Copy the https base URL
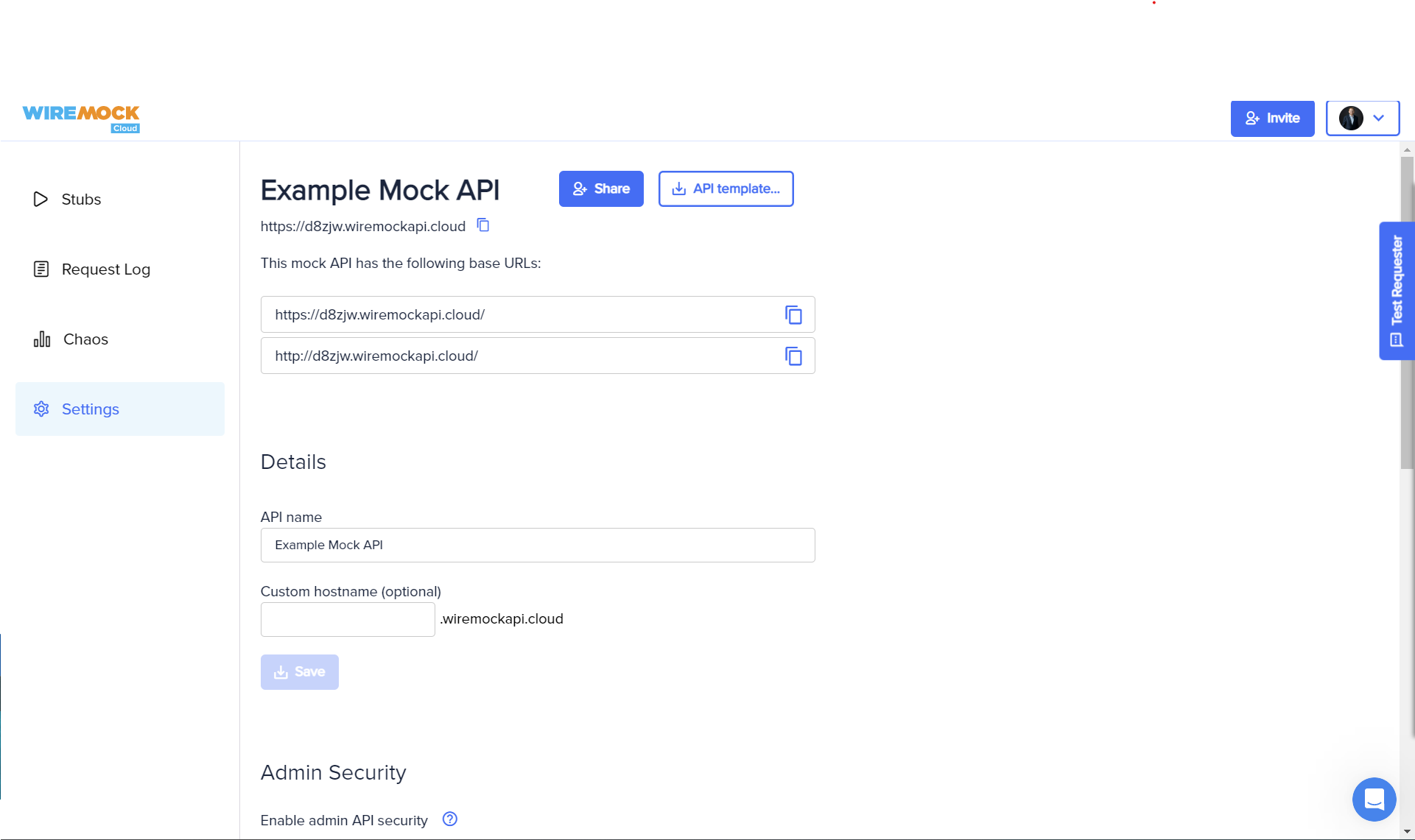The image size is (1415, 840). [x=793, y=315]
